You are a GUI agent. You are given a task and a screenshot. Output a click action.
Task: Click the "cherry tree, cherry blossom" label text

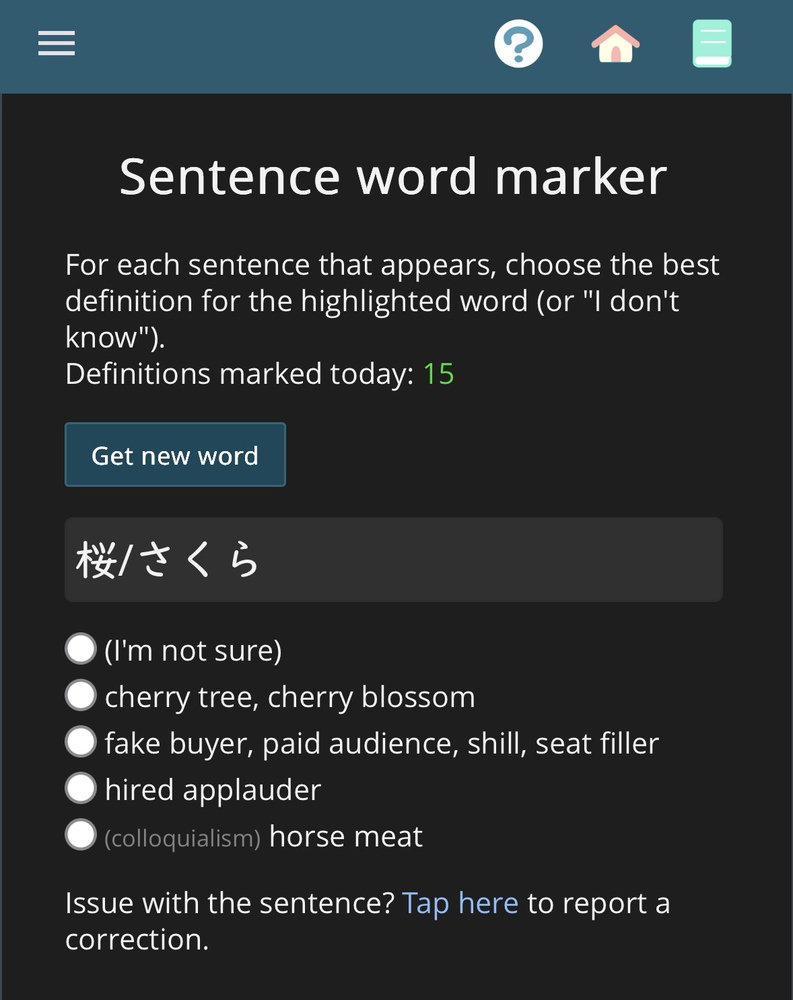(290, 697)
